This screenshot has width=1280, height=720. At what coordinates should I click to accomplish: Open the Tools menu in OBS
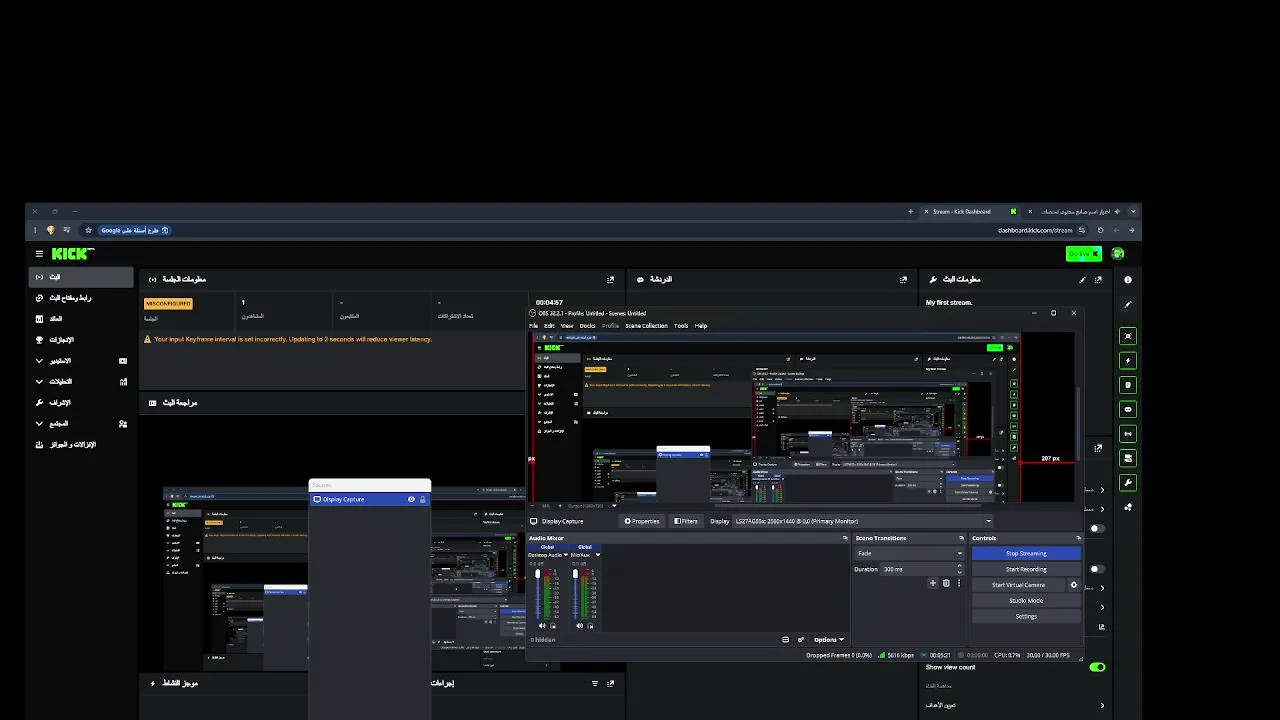click(x=681, y=326)
